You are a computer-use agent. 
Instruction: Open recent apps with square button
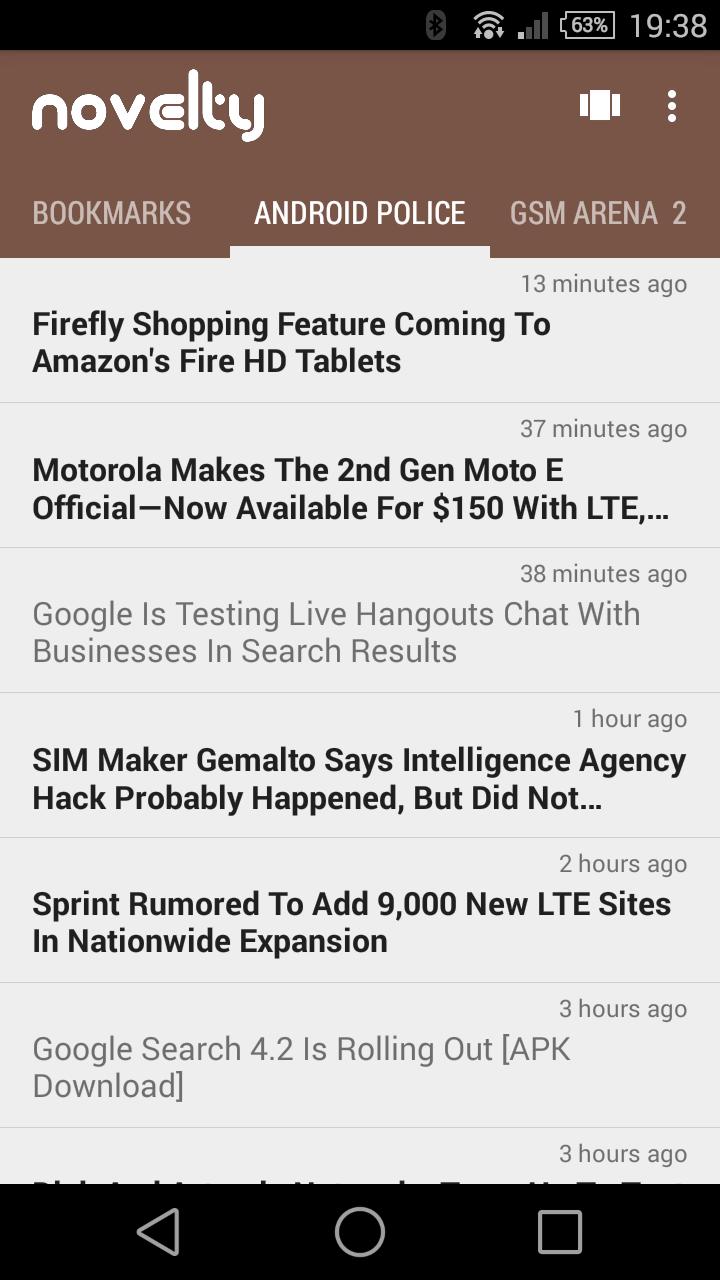pos(560,1231)
